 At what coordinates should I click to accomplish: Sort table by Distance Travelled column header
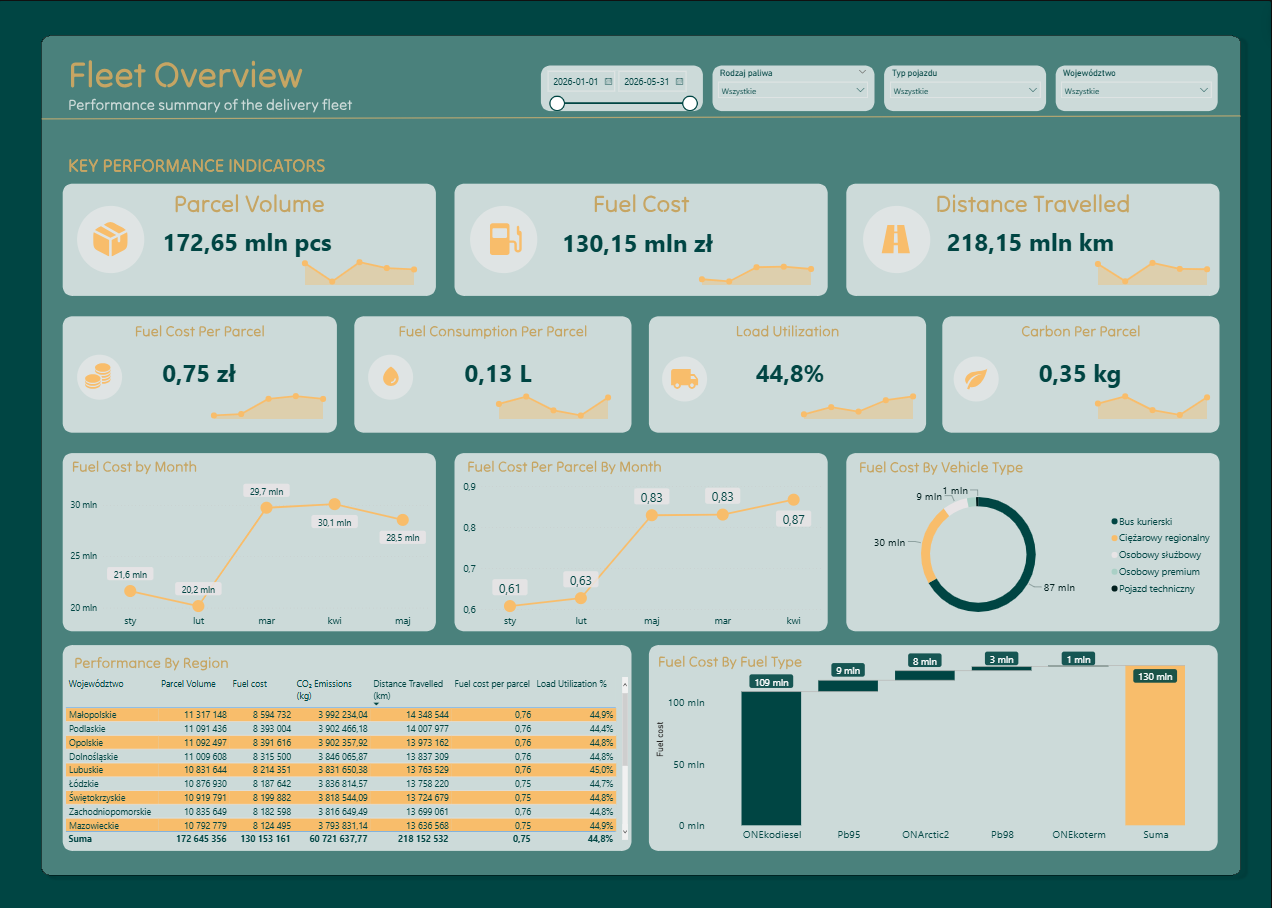[408, 689]
